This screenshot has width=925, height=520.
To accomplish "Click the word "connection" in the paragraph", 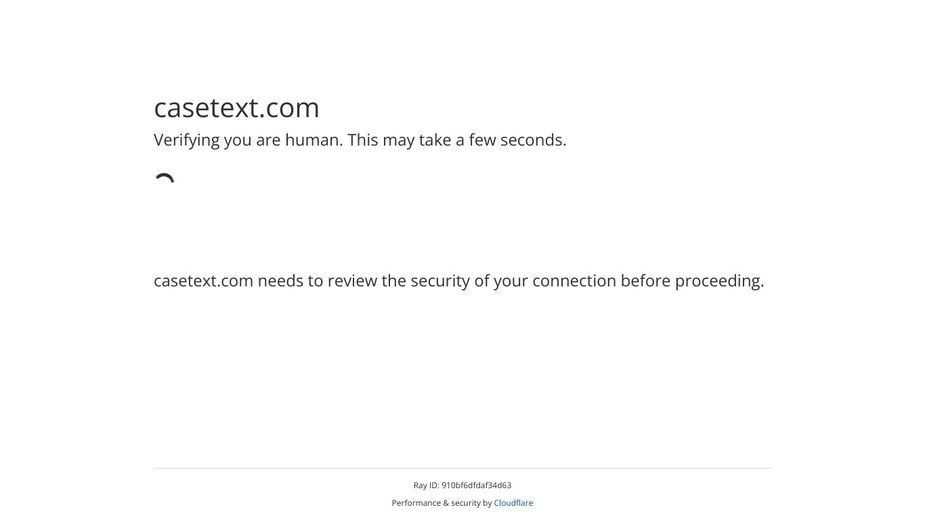I will (x=574, y=281).
